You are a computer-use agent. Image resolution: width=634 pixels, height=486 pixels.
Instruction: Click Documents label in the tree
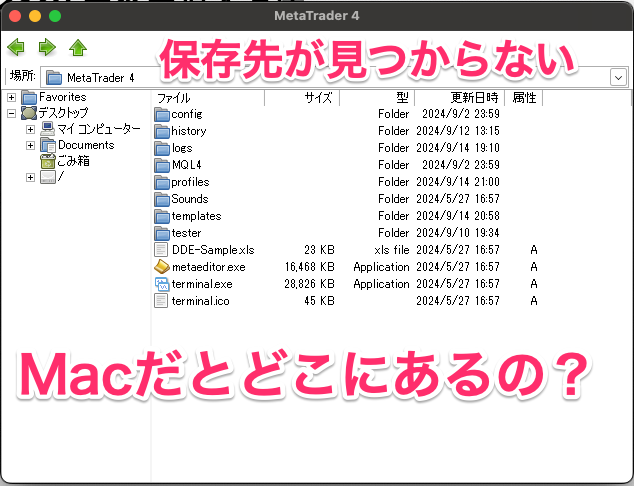(86, 145)
